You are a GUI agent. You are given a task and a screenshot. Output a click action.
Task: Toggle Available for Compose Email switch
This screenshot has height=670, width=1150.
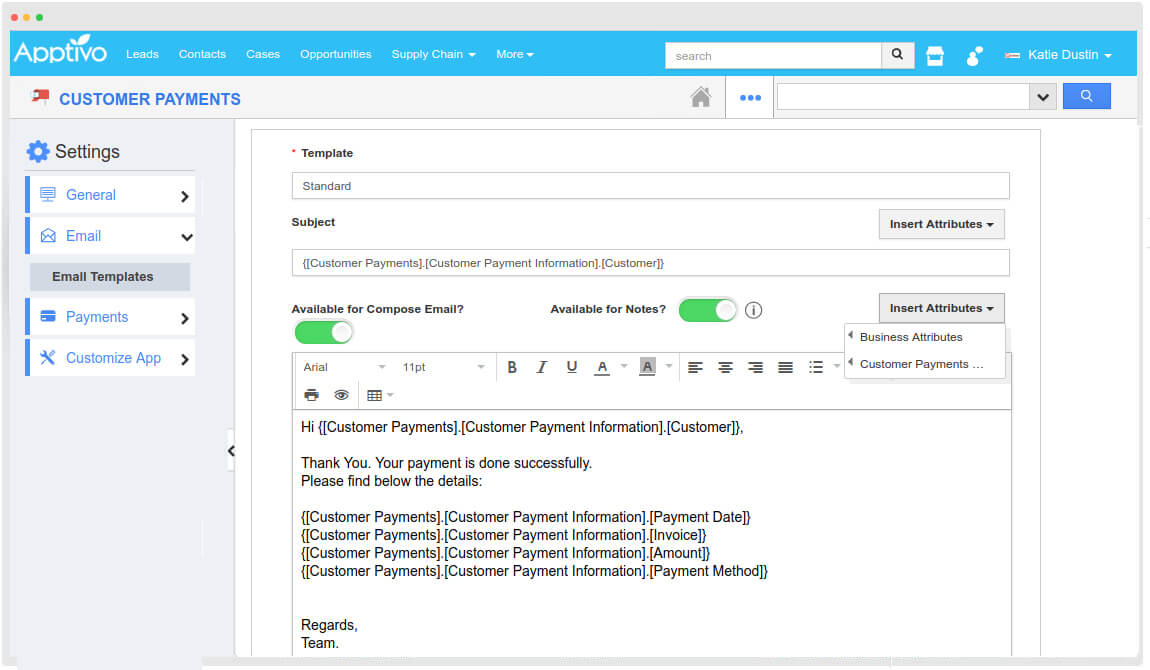324,332
